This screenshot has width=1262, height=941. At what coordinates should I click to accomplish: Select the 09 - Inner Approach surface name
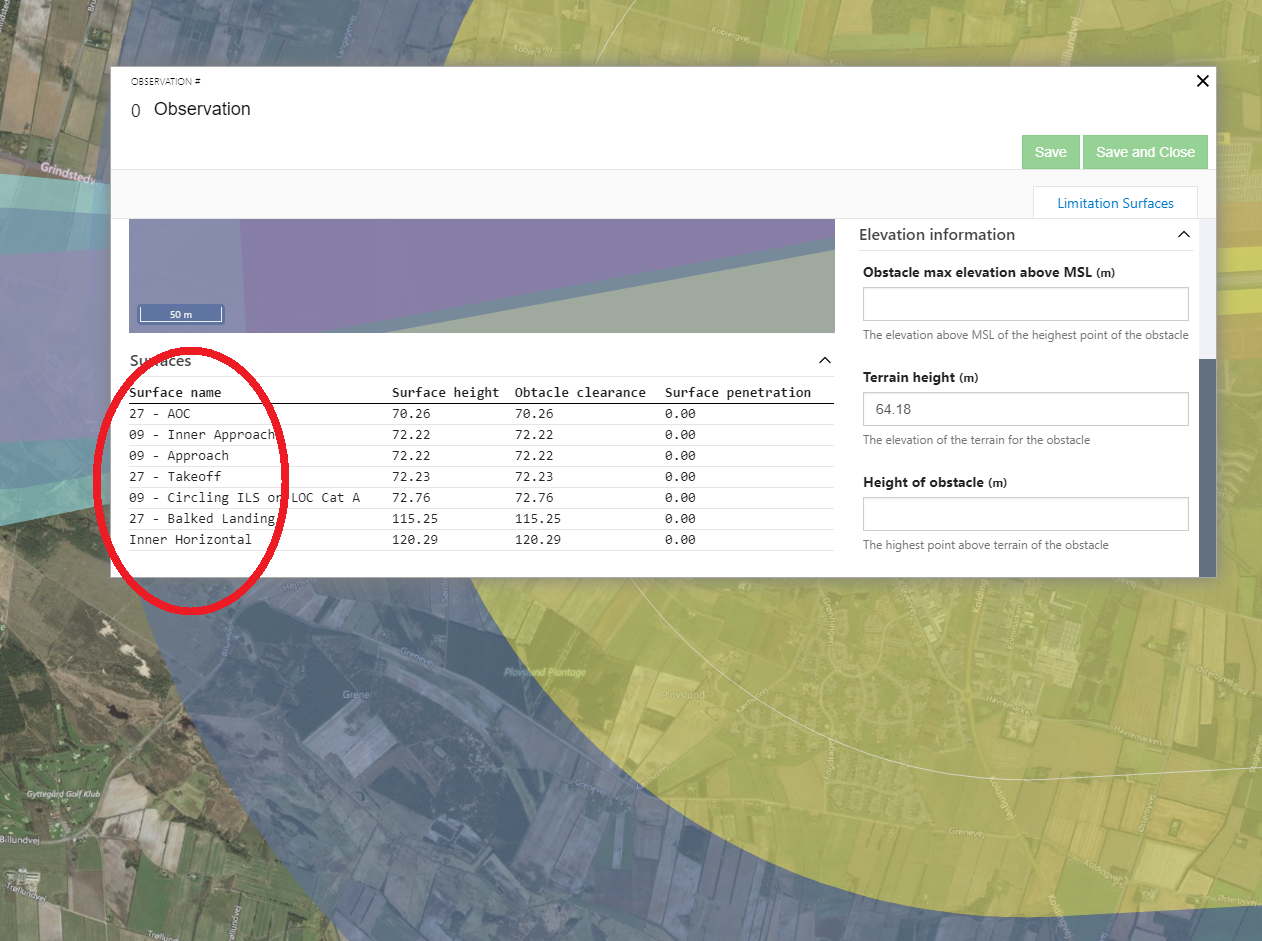202,434
